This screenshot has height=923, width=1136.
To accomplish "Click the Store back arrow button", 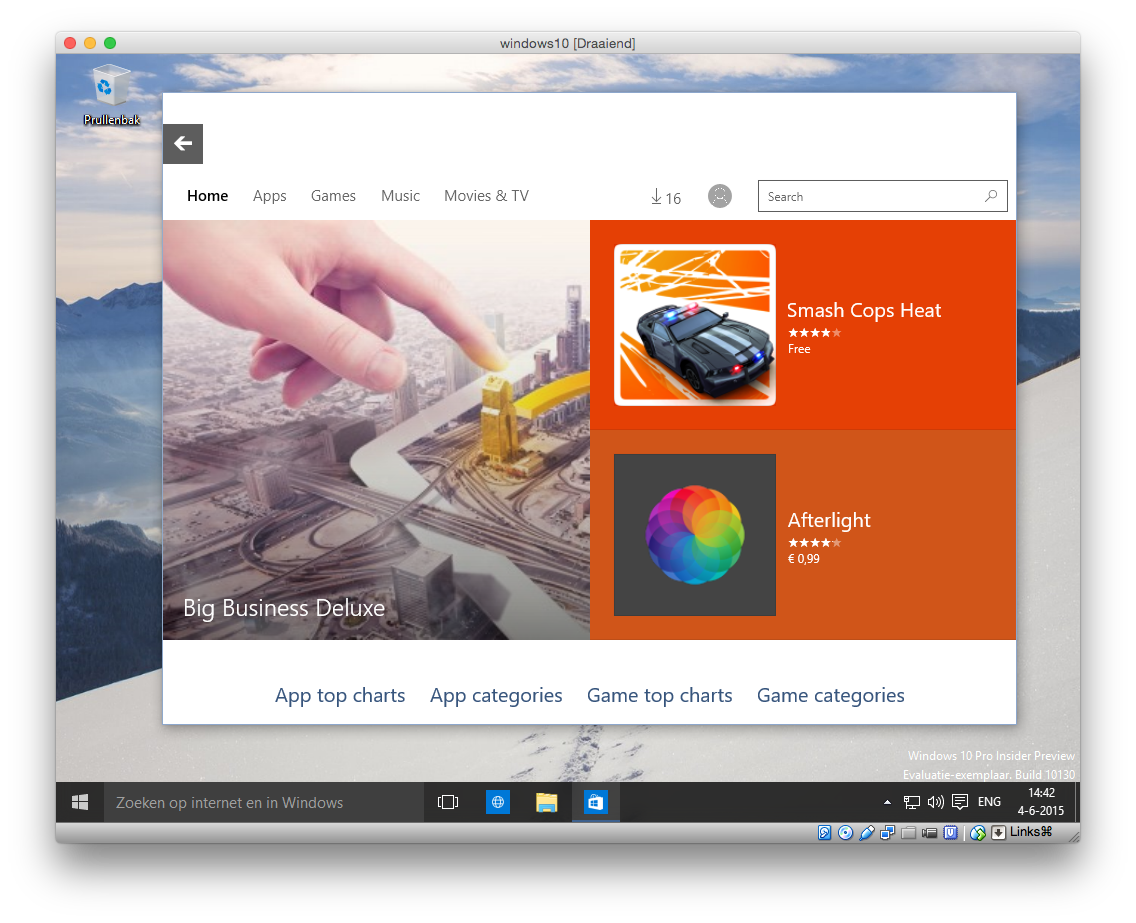I will point(183,144).
